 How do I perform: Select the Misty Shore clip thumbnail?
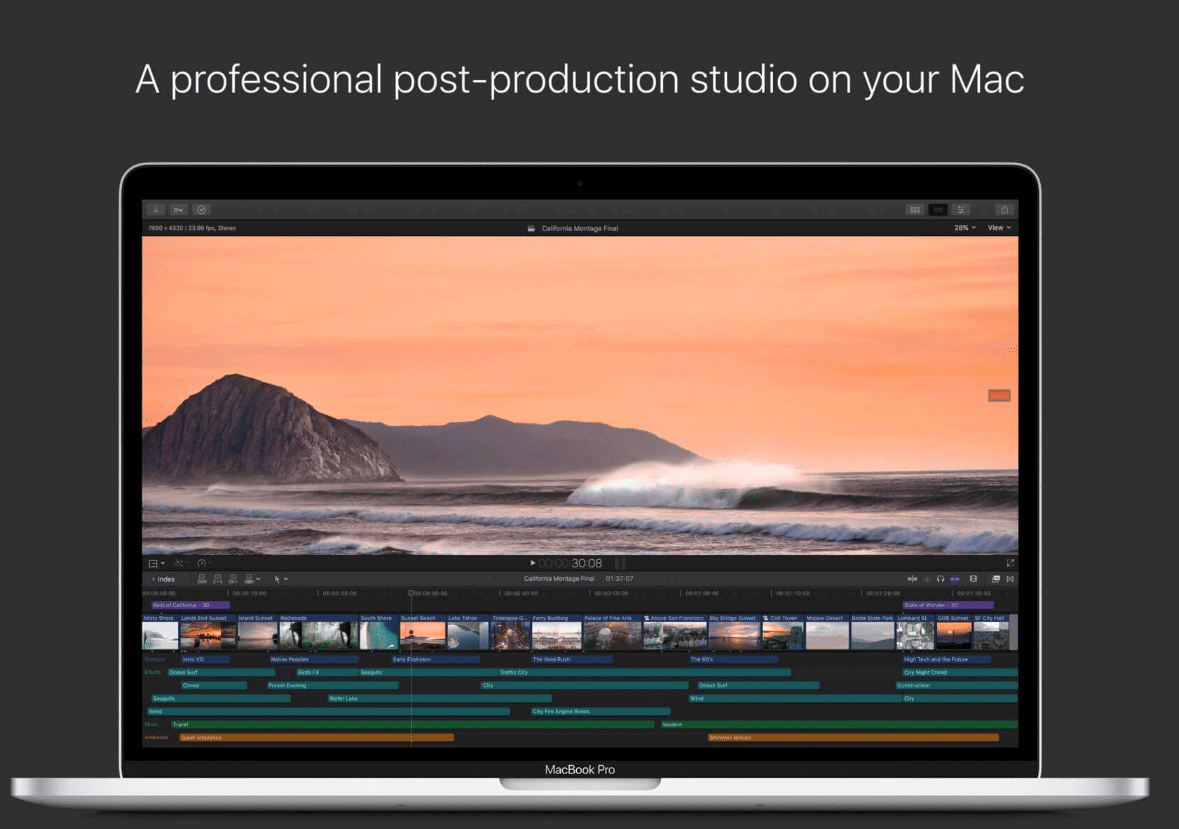click(x=160, y=631)
